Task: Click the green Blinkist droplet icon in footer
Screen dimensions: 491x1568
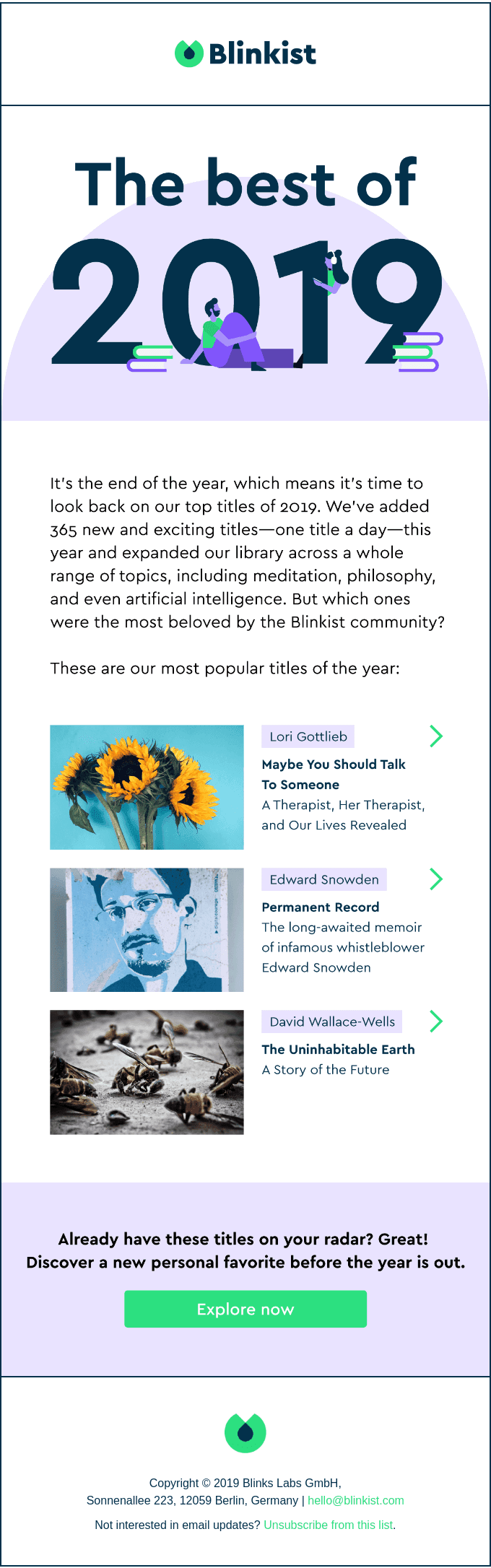Action: coord(245,1432)
